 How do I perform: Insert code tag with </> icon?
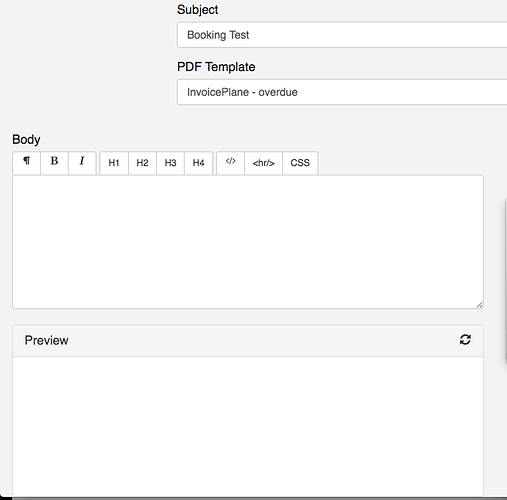230,163
